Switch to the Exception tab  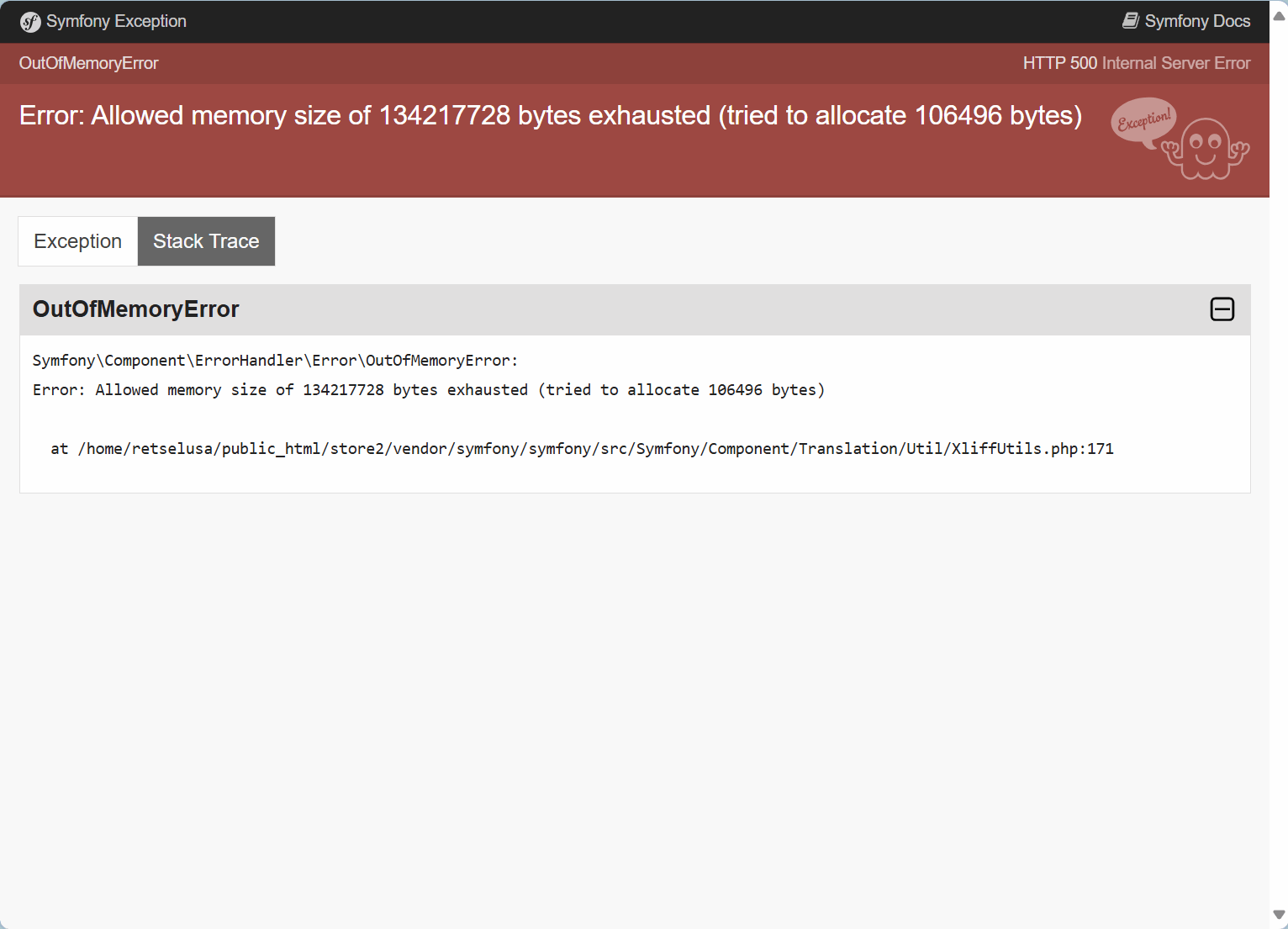(78, 241)
